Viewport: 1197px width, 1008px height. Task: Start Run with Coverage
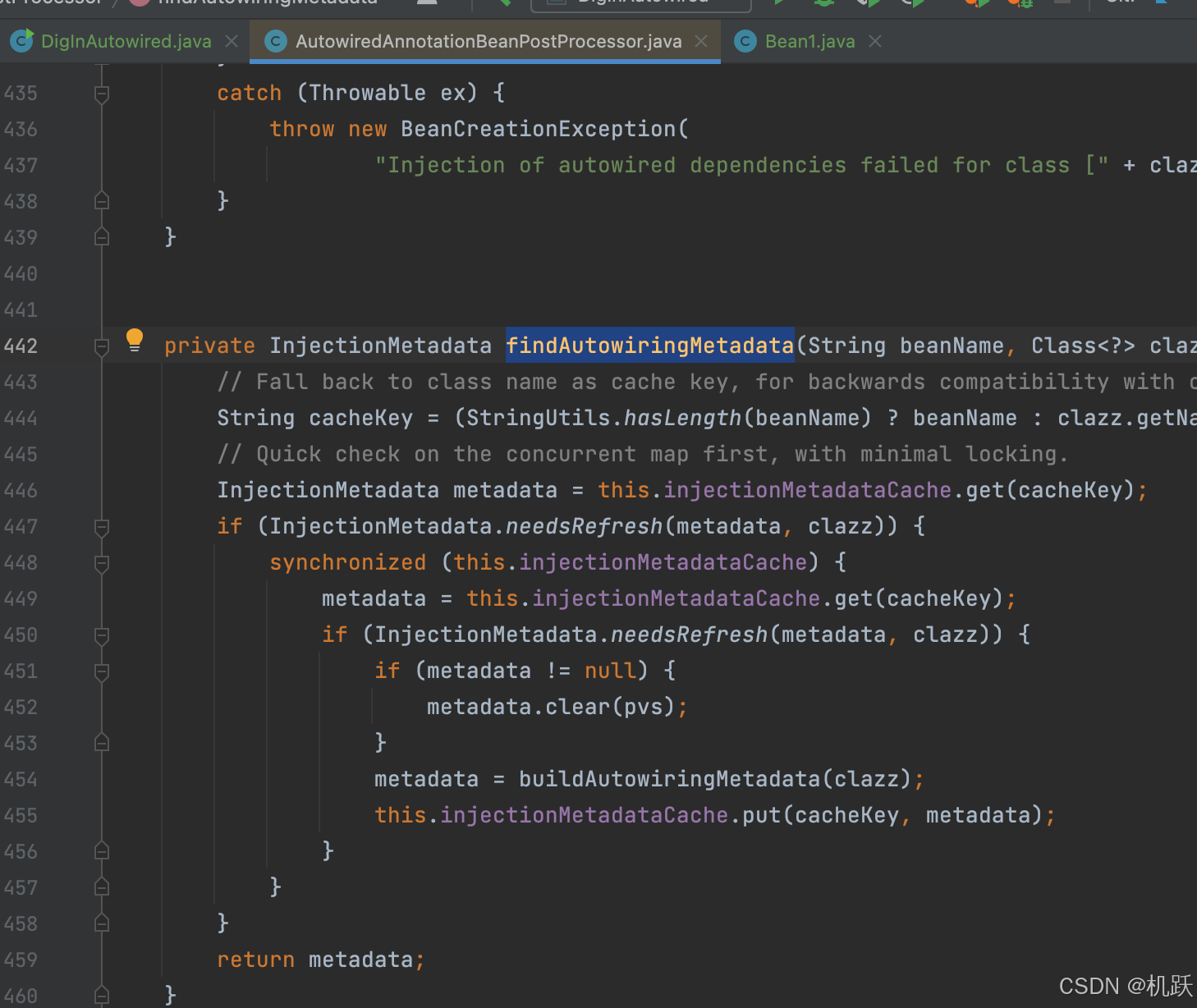[x=867, y=3]
